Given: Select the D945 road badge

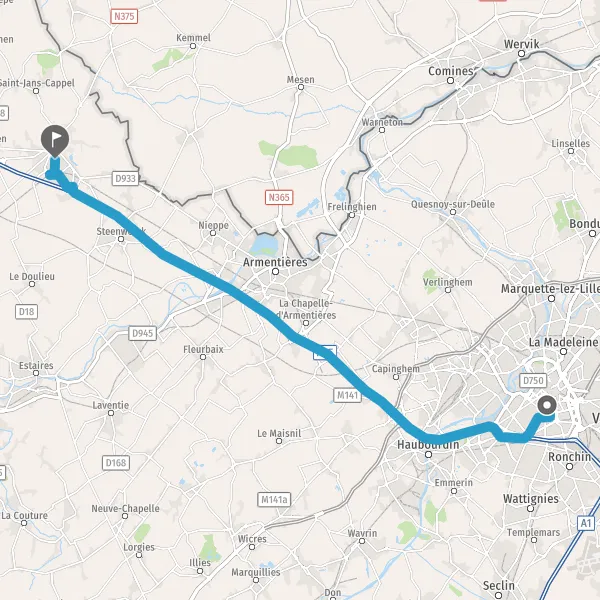Looking at the screenshot, I should tap(142, 333).
